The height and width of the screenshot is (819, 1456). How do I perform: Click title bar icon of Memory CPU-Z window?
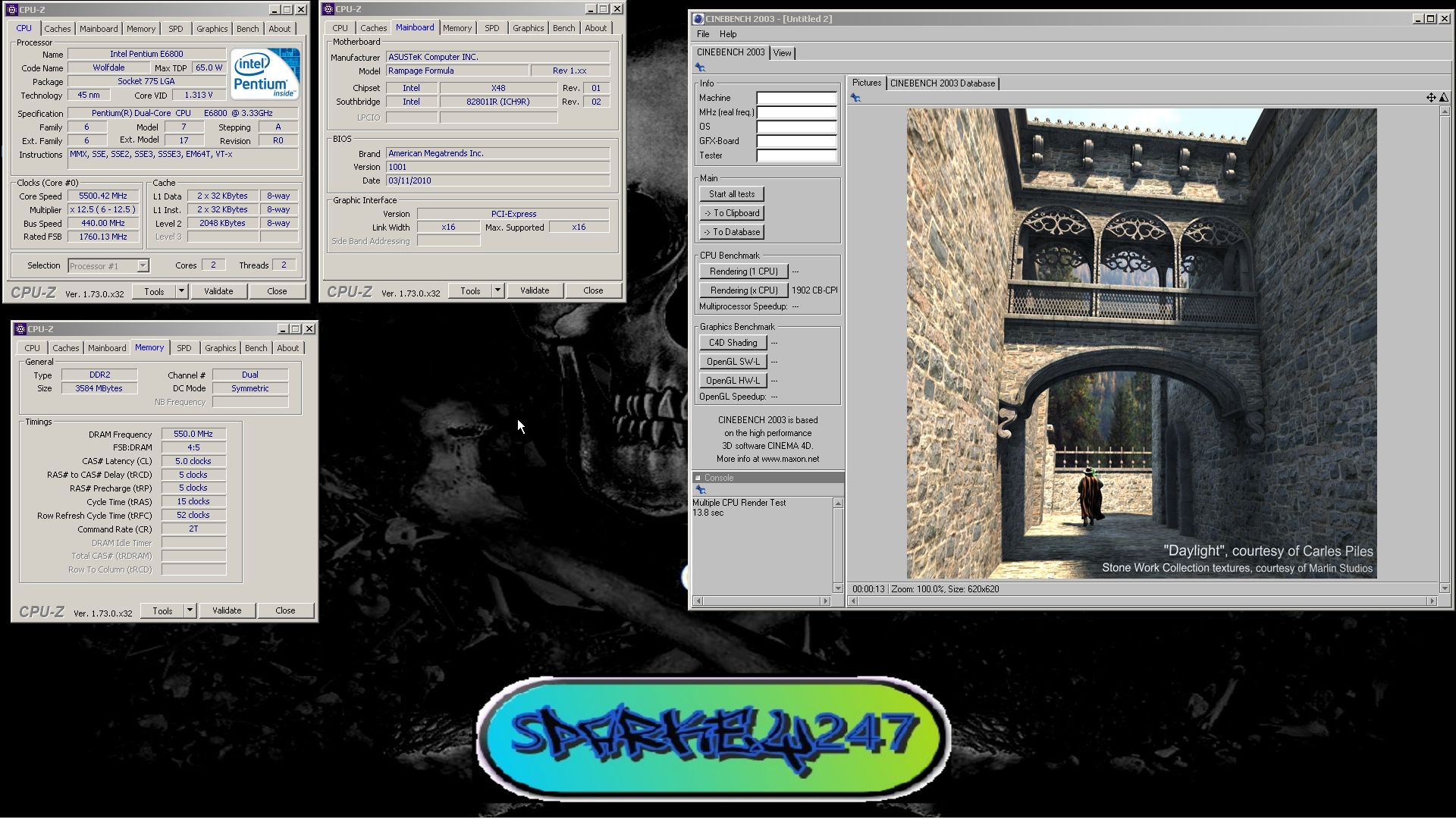coord(20,329)
